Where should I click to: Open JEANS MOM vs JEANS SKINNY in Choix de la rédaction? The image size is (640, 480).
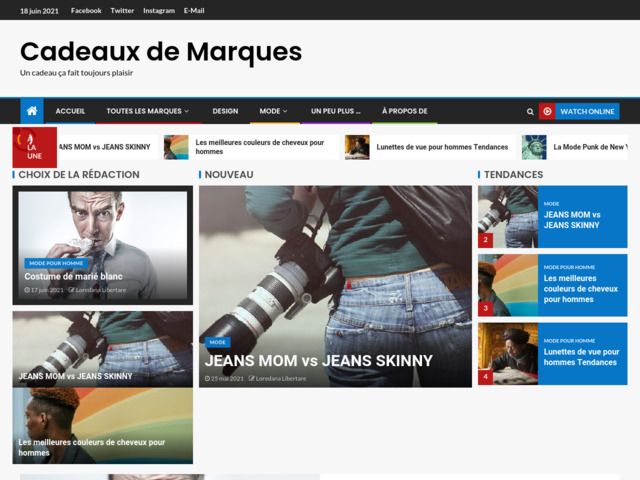coord(76,376)
